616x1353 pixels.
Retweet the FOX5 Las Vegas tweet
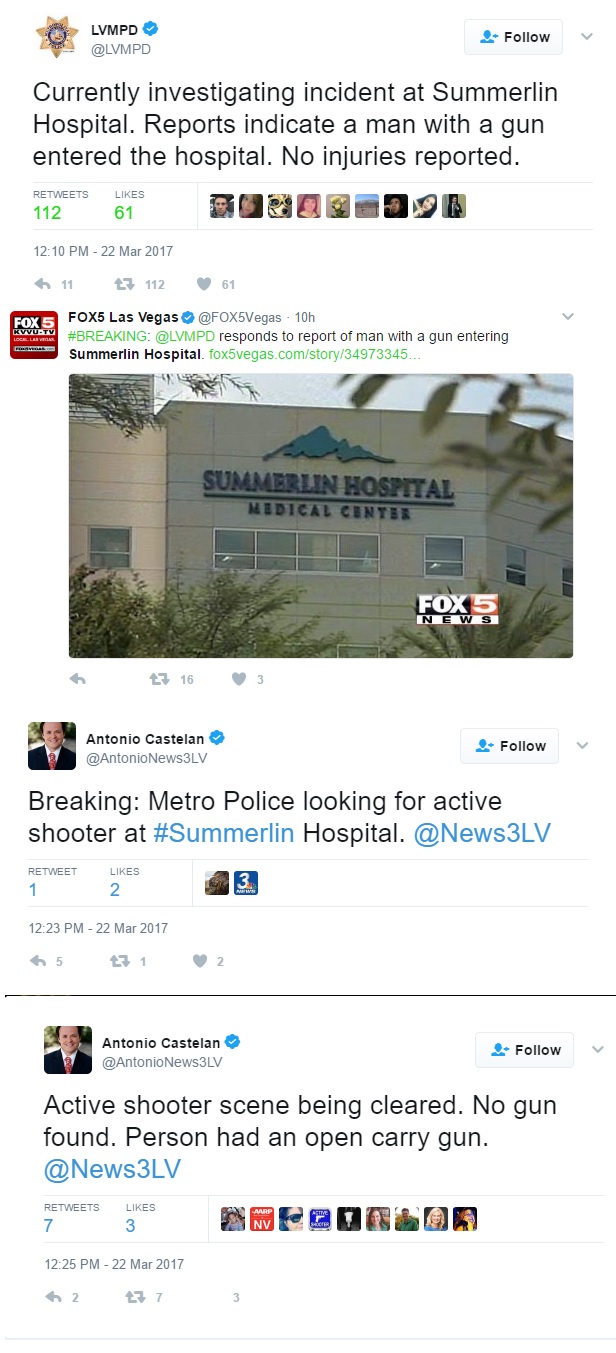[158, 679]
